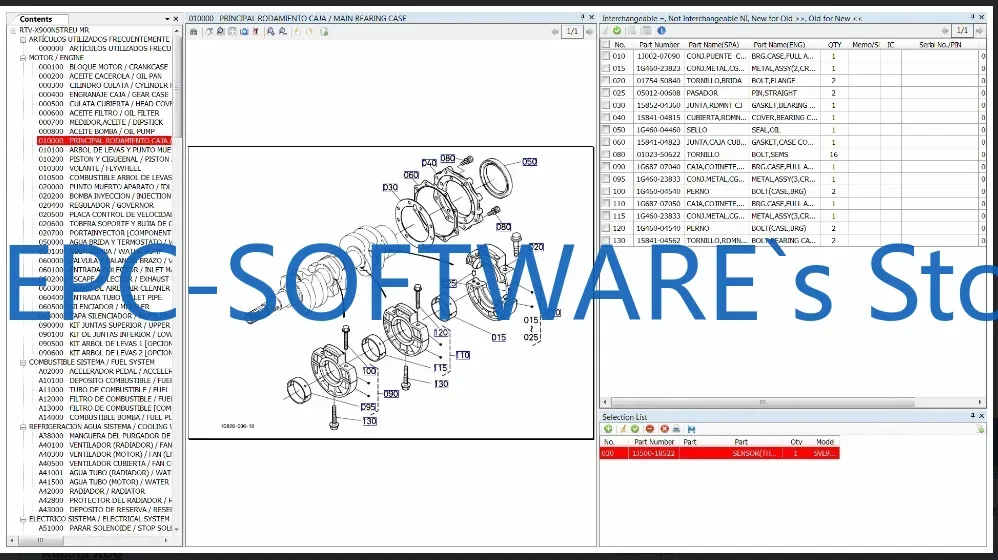This screenshot has height=560, width=998.
Task: Sort by Part Number column in parts list
Action: click(659, 45)
